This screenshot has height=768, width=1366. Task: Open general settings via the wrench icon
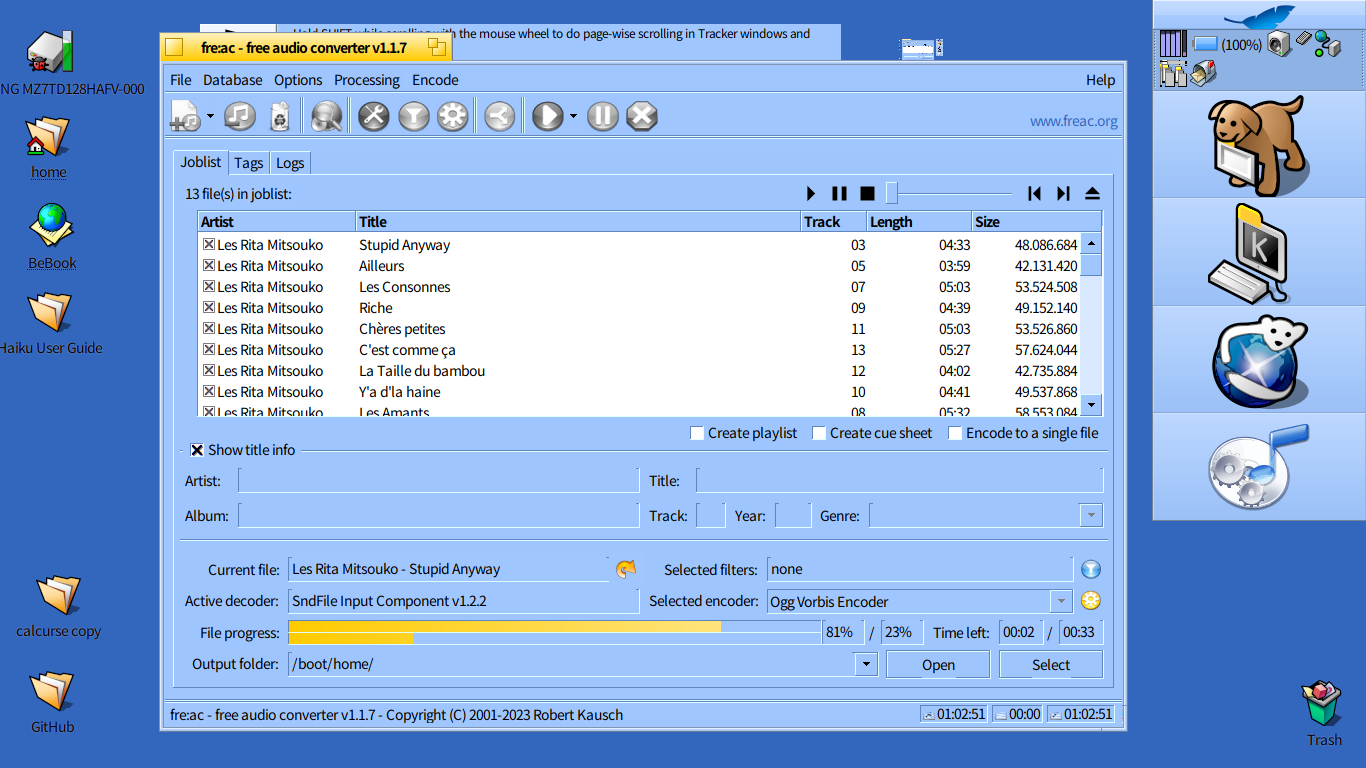tap(373, 117)
